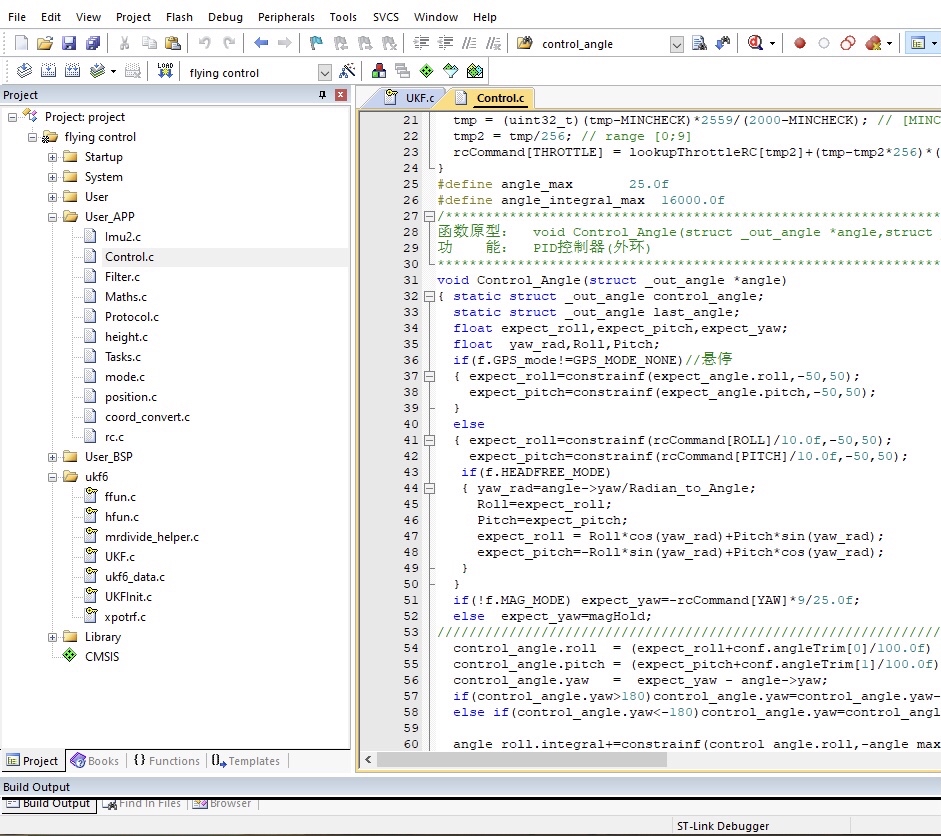Image resolution: width=941 pixels, height=836 pixels.
Task: Click the editor scroll left arrow
Action: point(368,760)
